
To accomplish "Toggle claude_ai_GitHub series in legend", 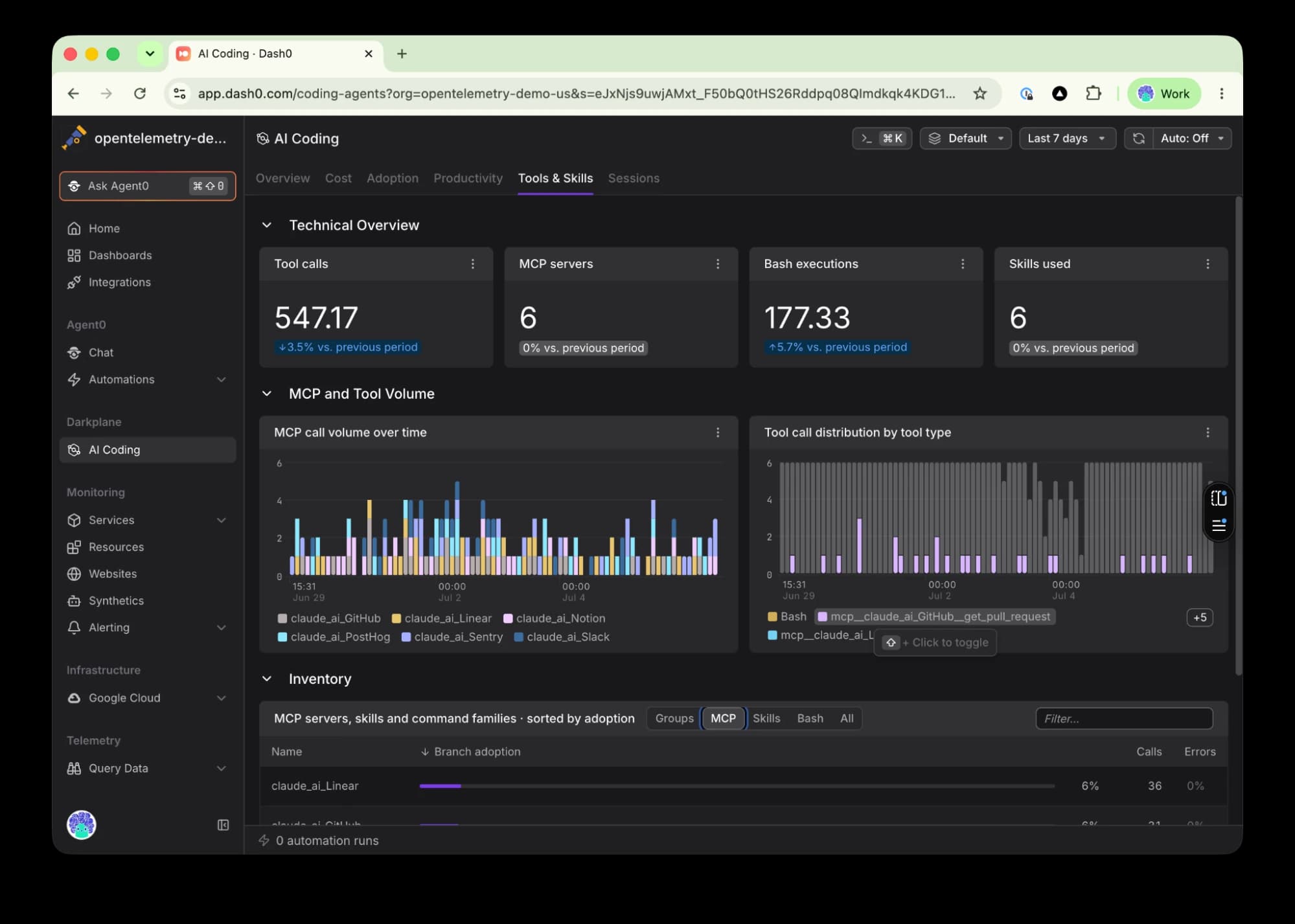I will (329, 618).
